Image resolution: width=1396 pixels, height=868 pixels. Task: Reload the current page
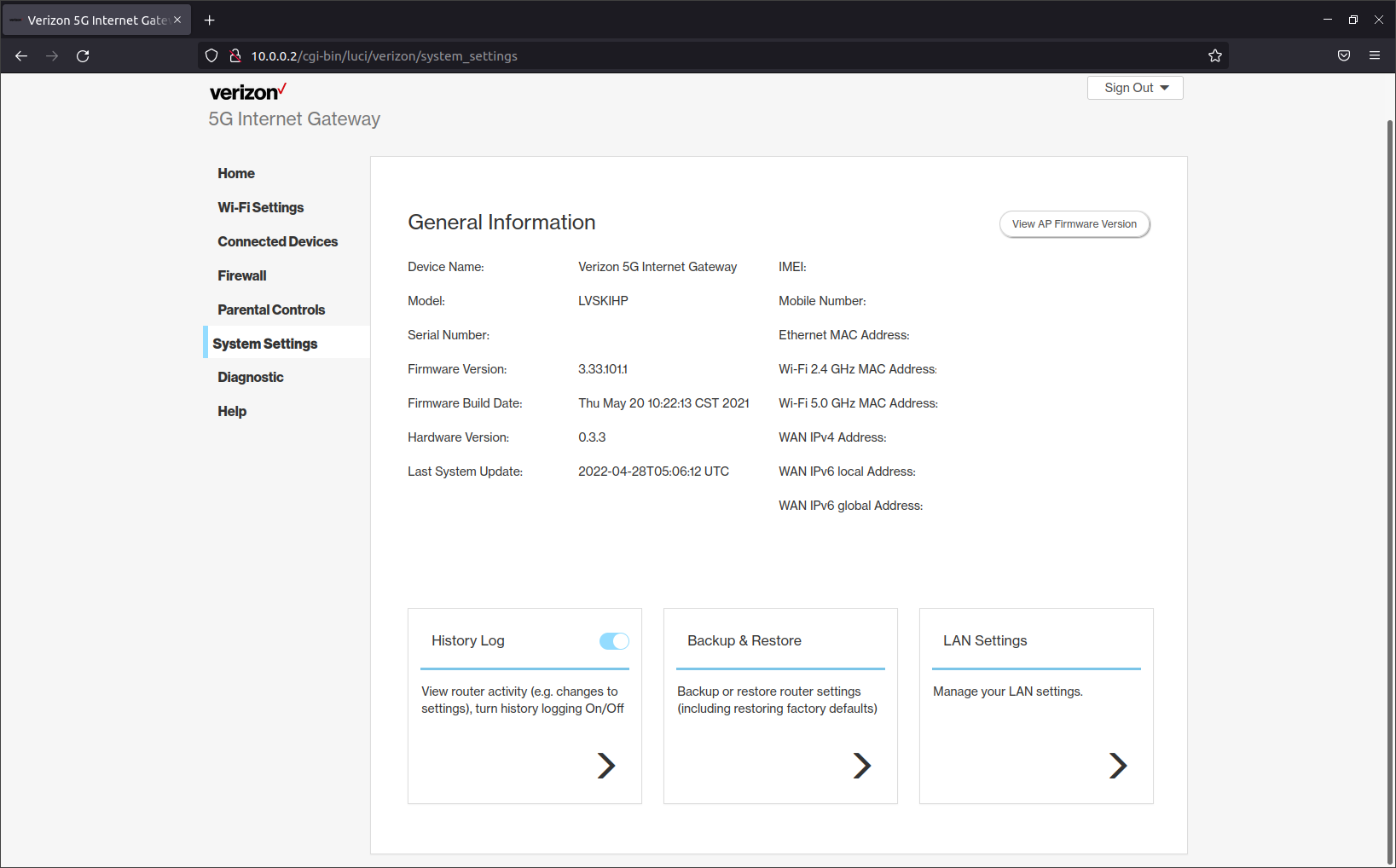point(83,56)
